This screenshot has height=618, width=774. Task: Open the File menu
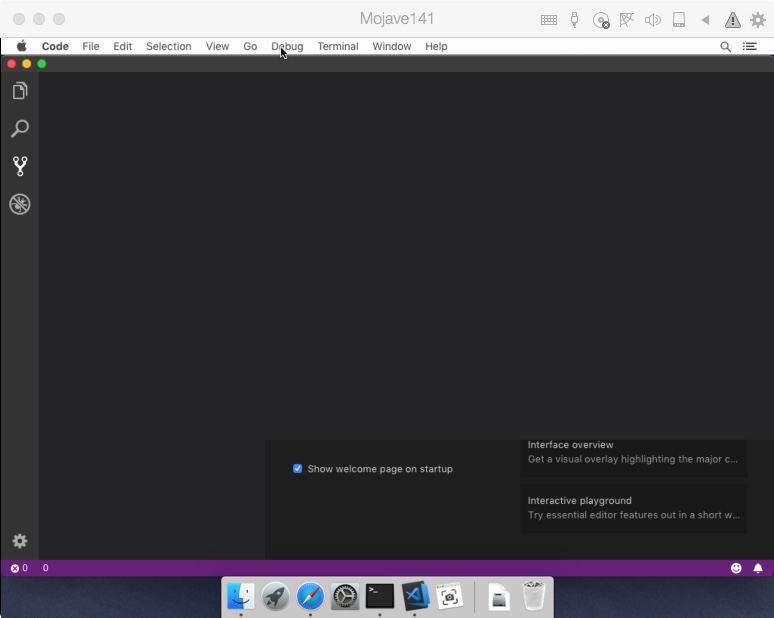point(91,46)
